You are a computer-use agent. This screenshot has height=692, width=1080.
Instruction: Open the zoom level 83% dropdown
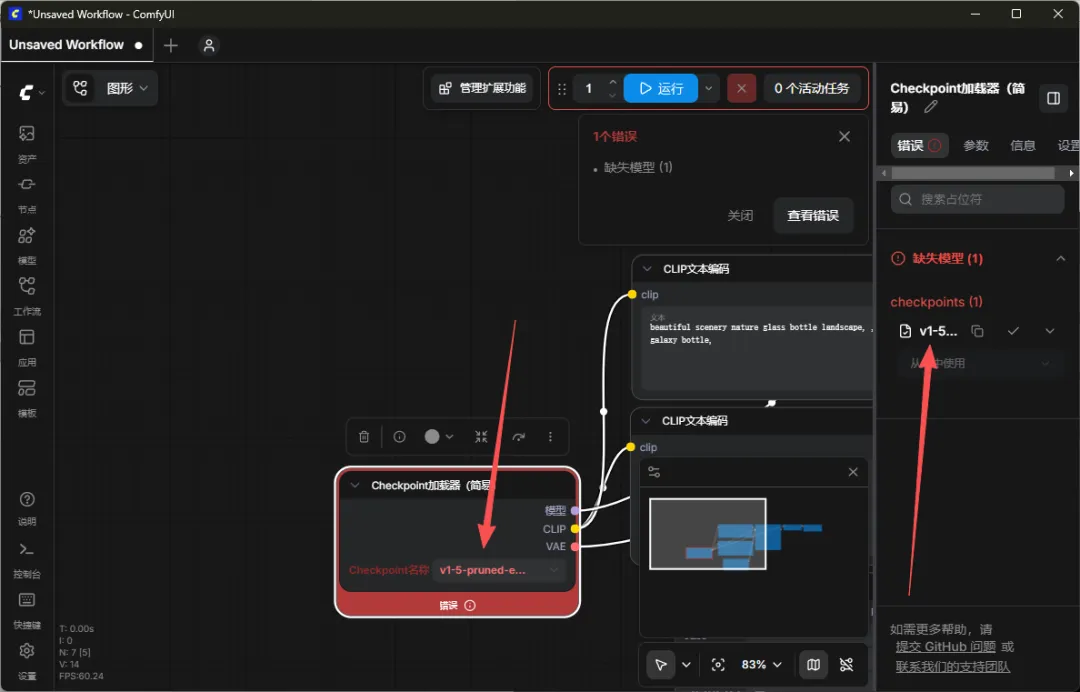tap(761, 664)
